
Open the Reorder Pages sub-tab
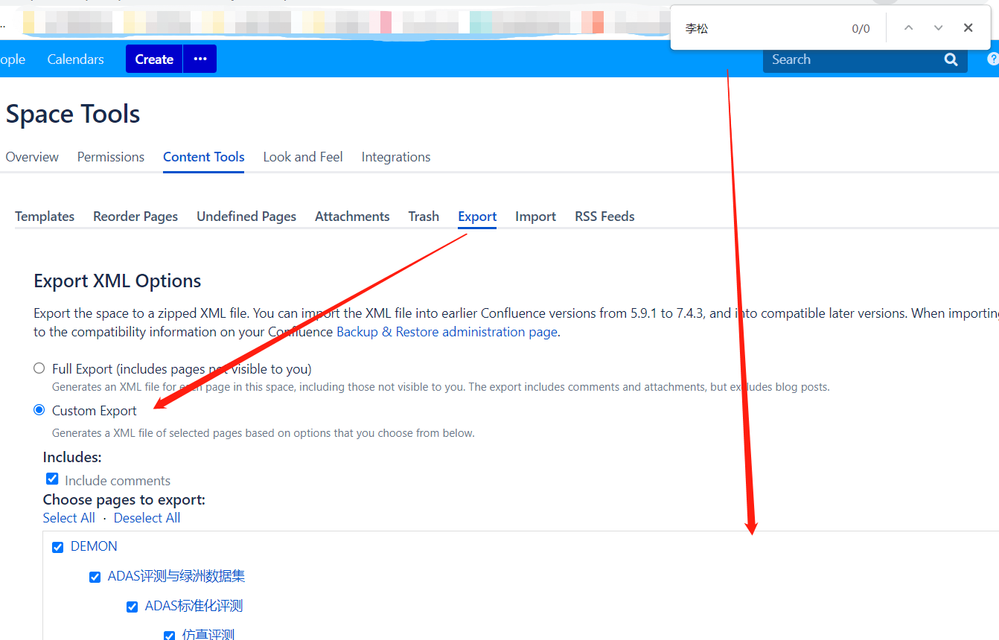pyautogui.click(x=135, y=217)
